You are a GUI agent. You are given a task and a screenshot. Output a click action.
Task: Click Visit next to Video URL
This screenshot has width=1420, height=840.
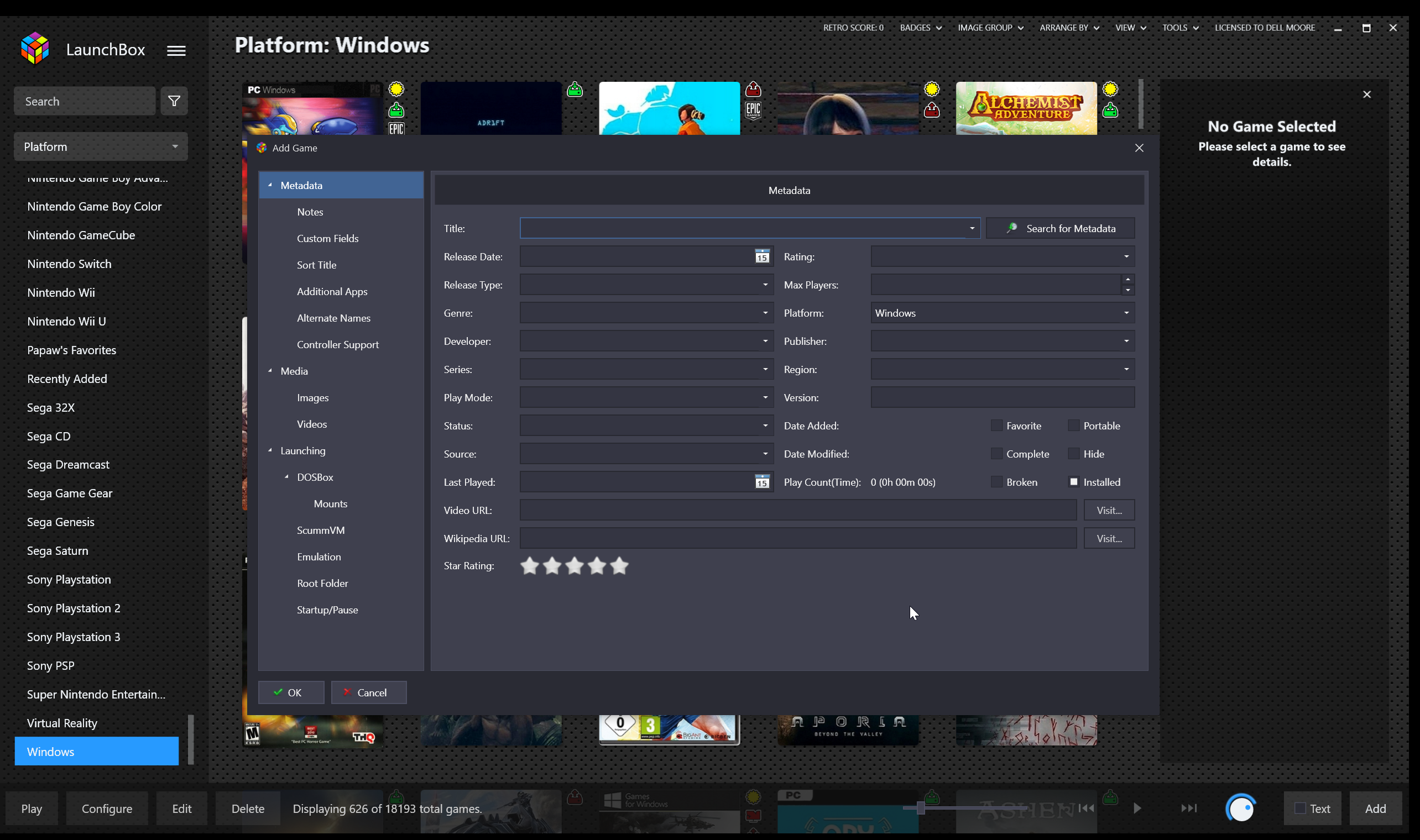pyautogui.click(x=1109, y=510)
